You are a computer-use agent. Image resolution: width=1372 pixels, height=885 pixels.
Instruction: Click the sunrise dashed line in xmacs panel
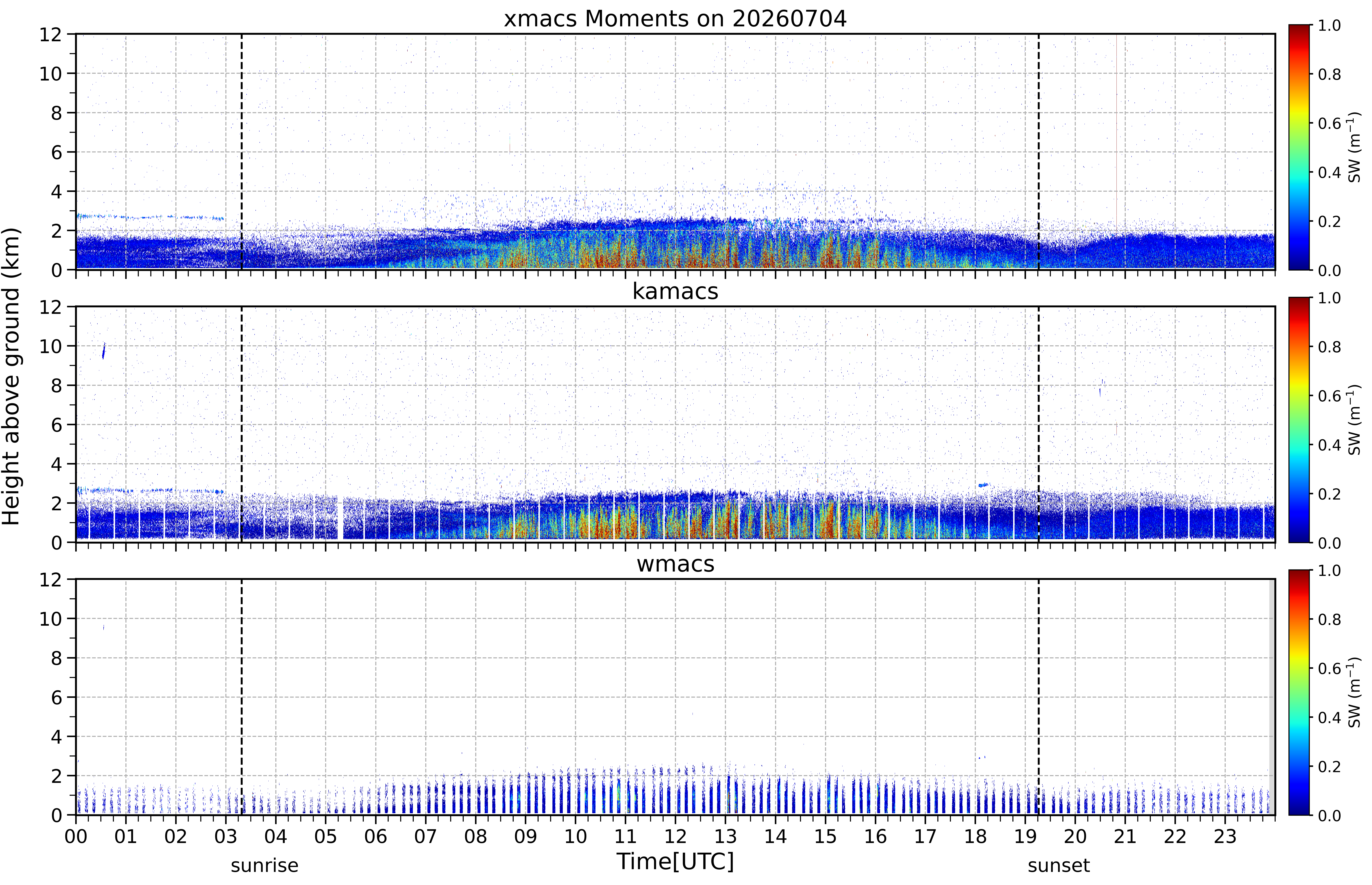[241, 152]
